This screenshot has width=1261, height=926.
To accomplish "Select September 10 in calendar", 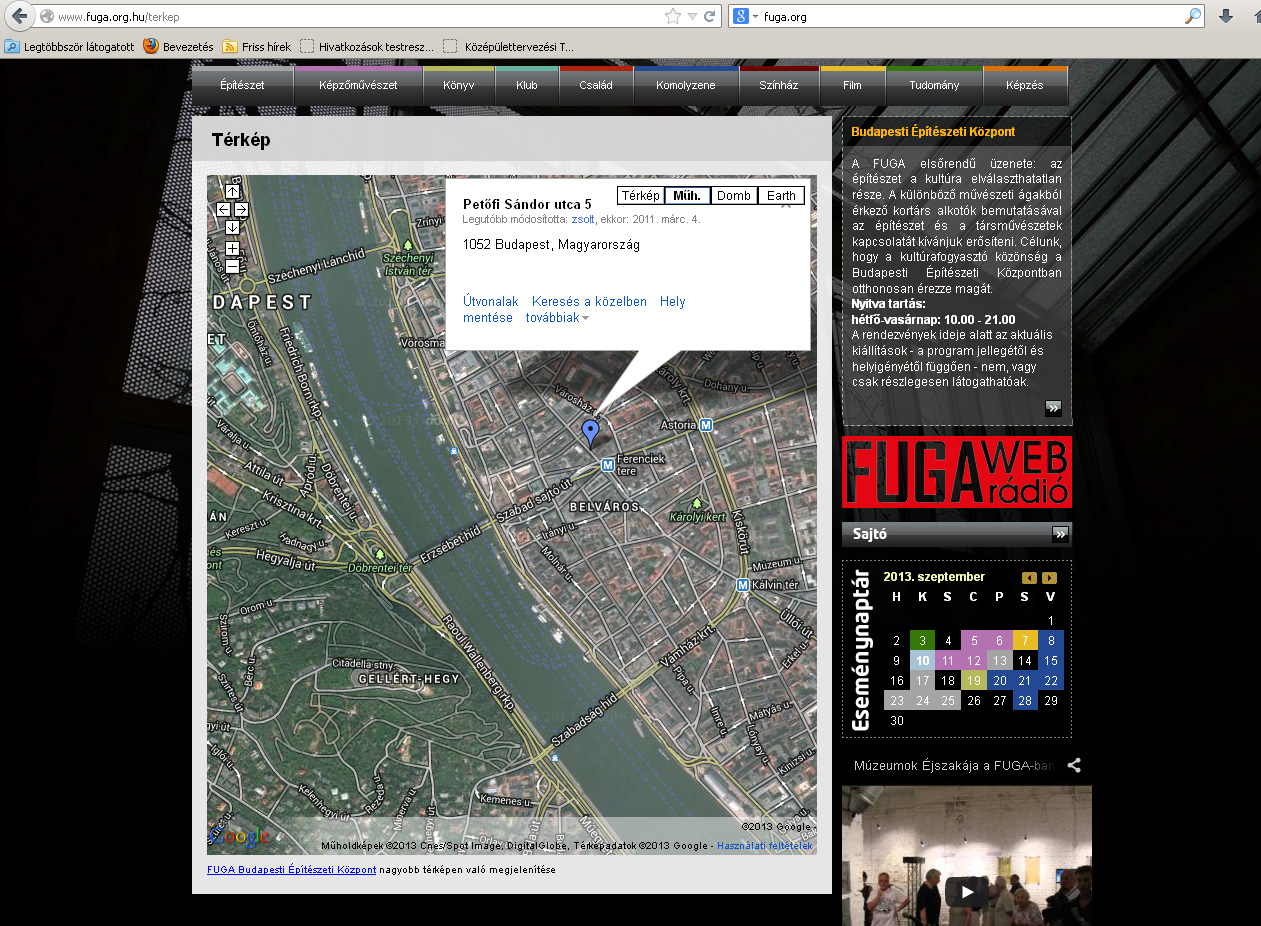I will tap(922, 660).
